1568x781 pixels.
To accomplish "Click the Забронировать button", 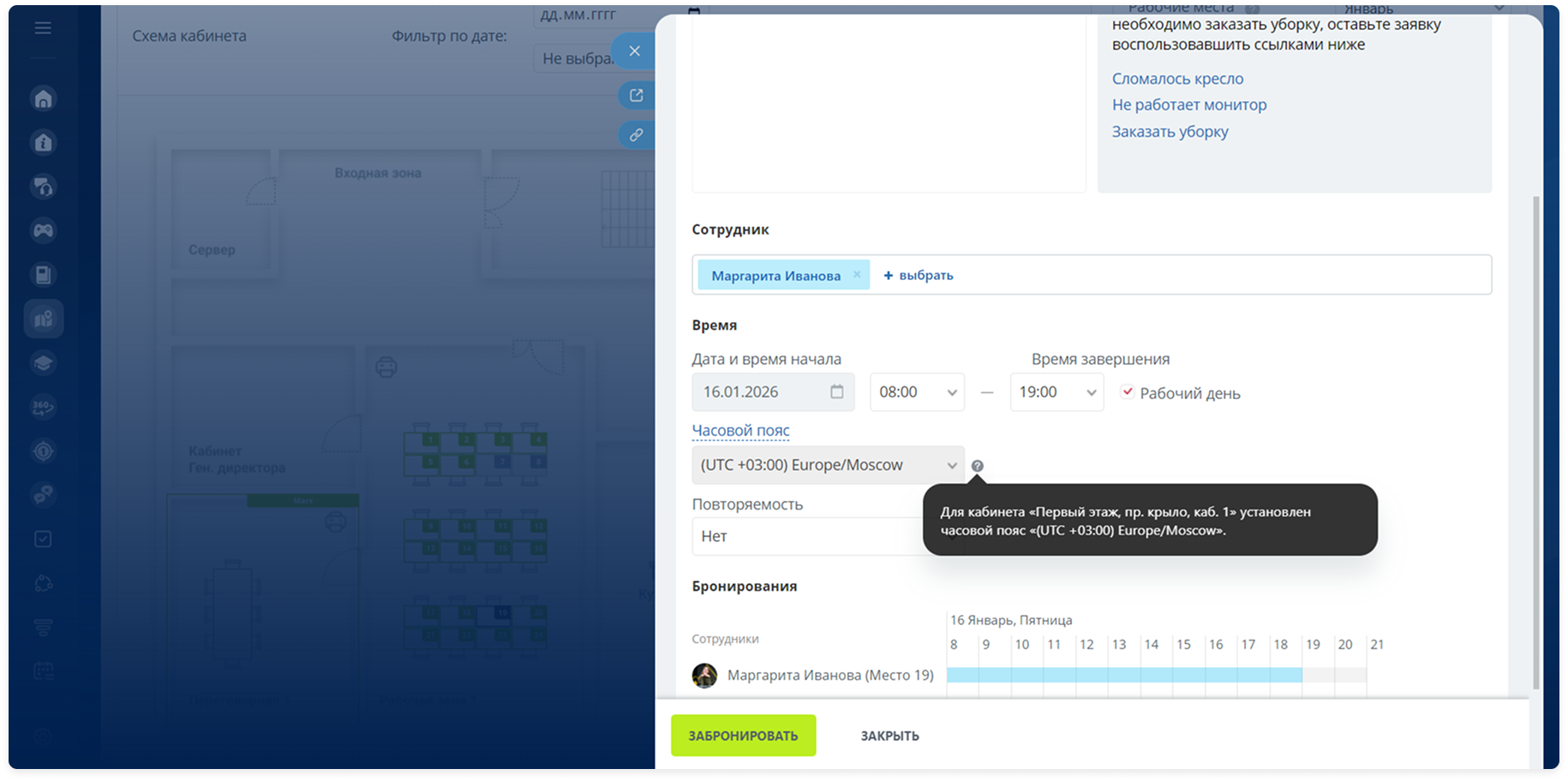I will tap(743, 736).
